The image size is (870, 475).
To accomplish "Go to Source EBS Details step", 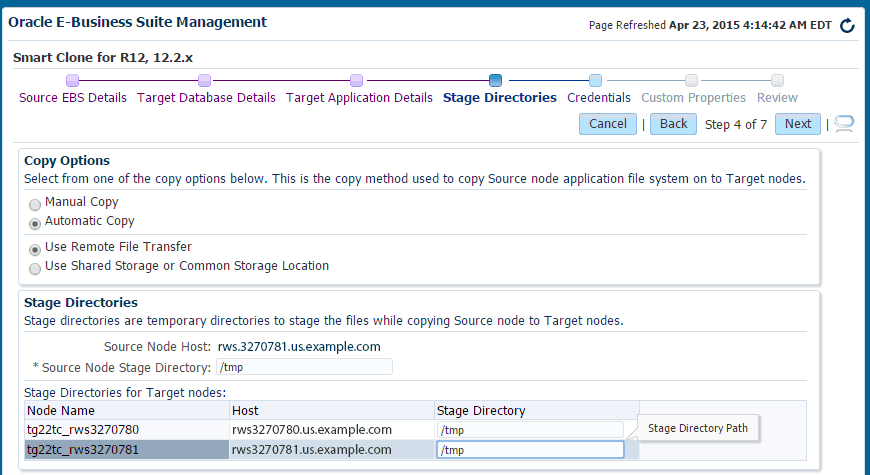I will 73,98.
